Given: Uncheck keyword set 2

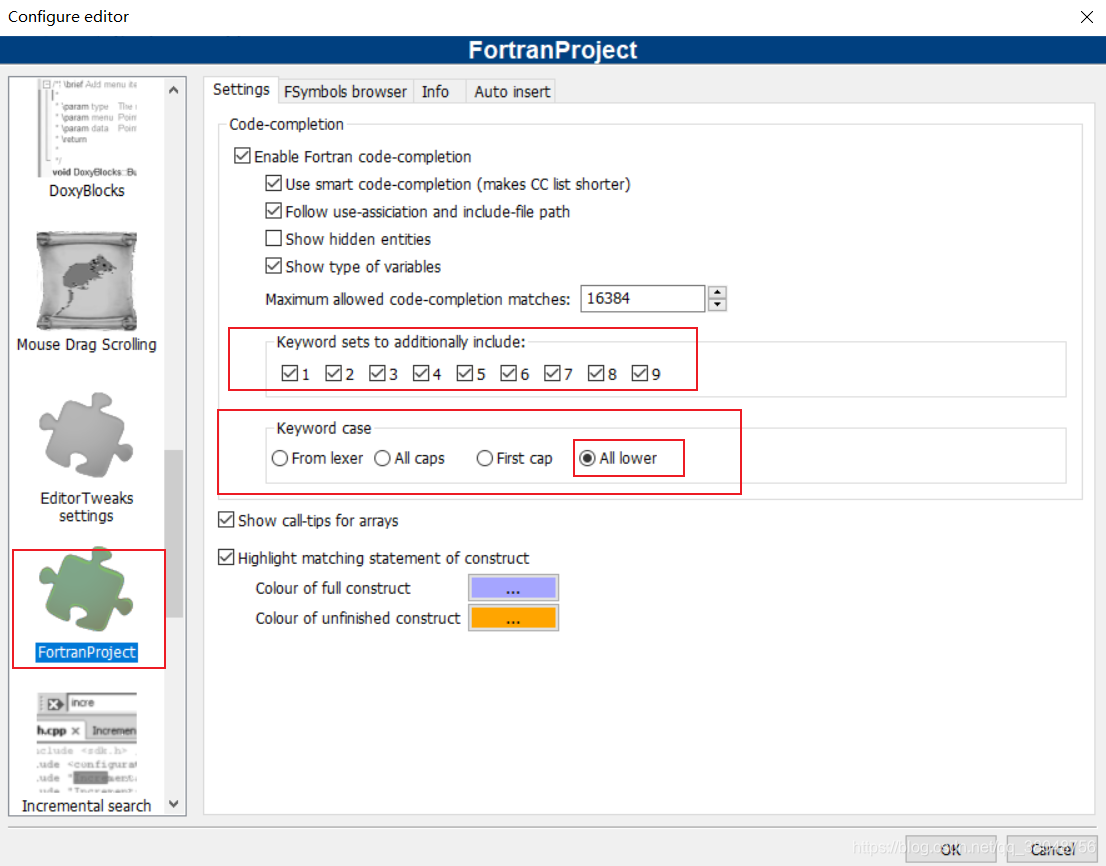Looking at the screenshot, I should point(333,373).
